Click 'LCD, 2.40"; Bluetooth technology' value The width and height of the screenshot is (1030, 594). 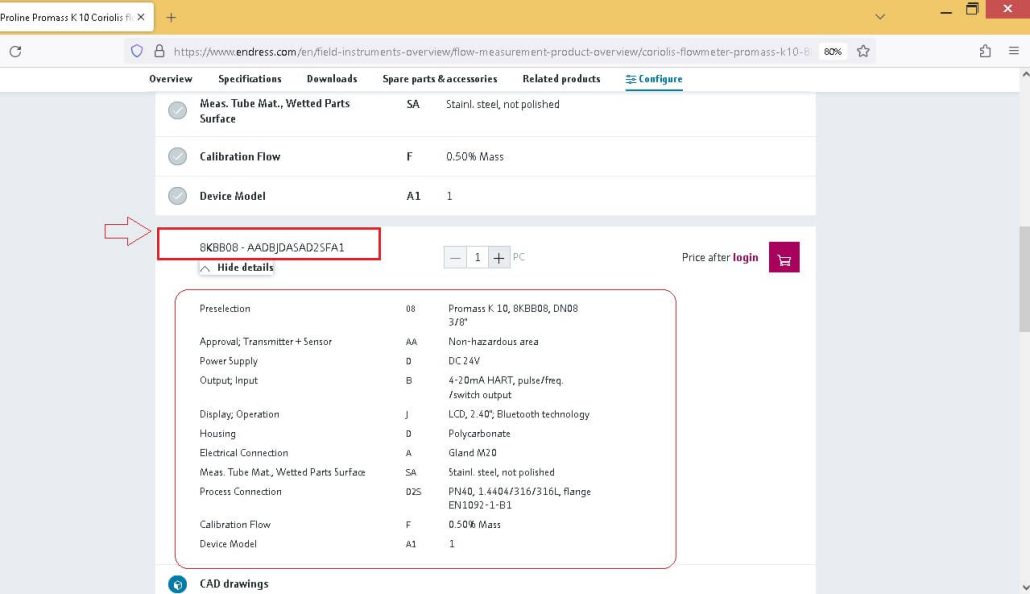[519, 415]
